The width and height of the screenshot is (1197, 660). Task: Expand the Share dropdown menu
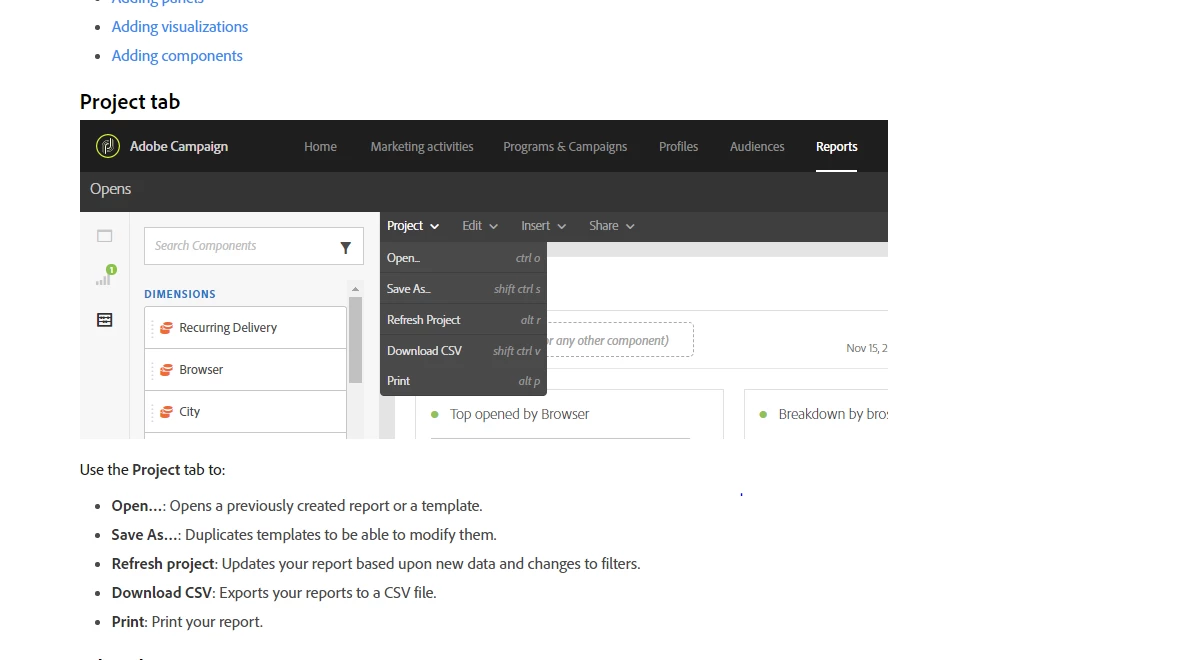(x=611, y=226)
